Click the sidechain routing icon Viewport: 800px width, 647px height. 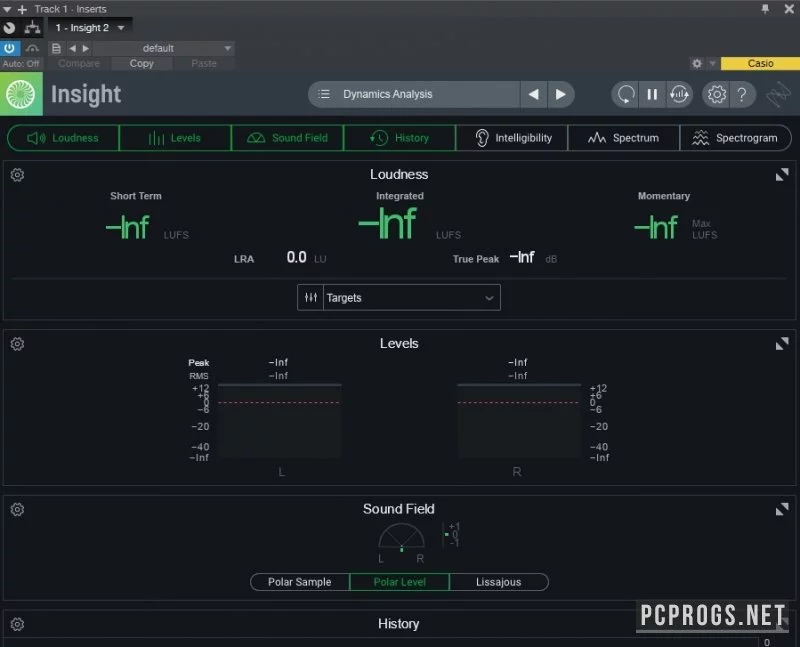click(32, 28)
